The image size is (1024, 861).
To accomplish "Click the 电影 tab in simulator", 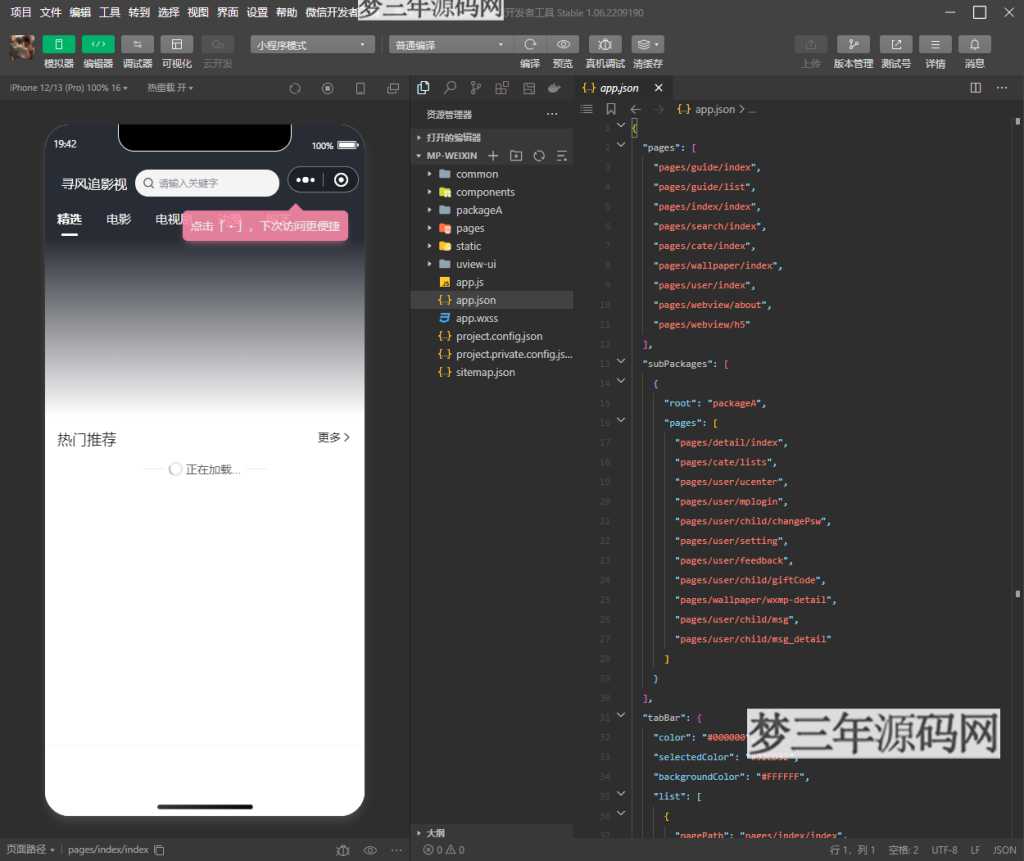I will point(119,219).
